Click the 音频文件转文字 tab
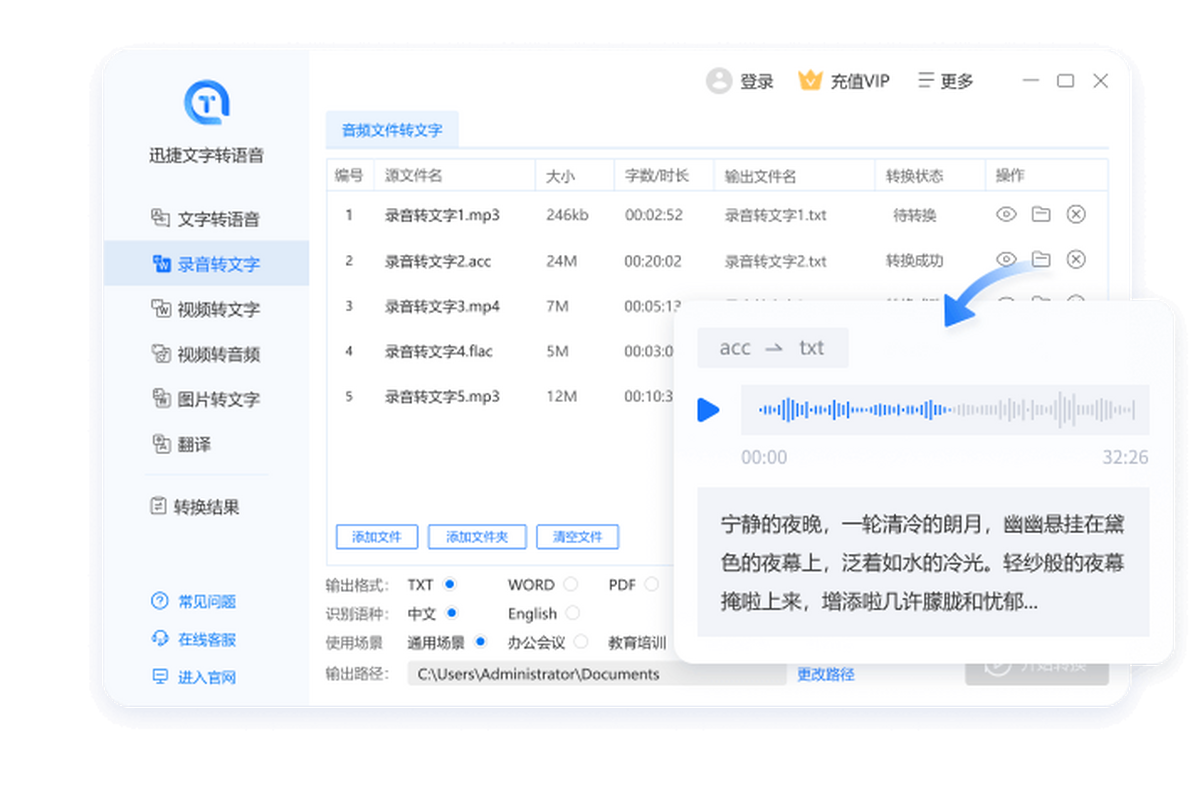This screenshot has height=788, width=1200. click(392, 130)
